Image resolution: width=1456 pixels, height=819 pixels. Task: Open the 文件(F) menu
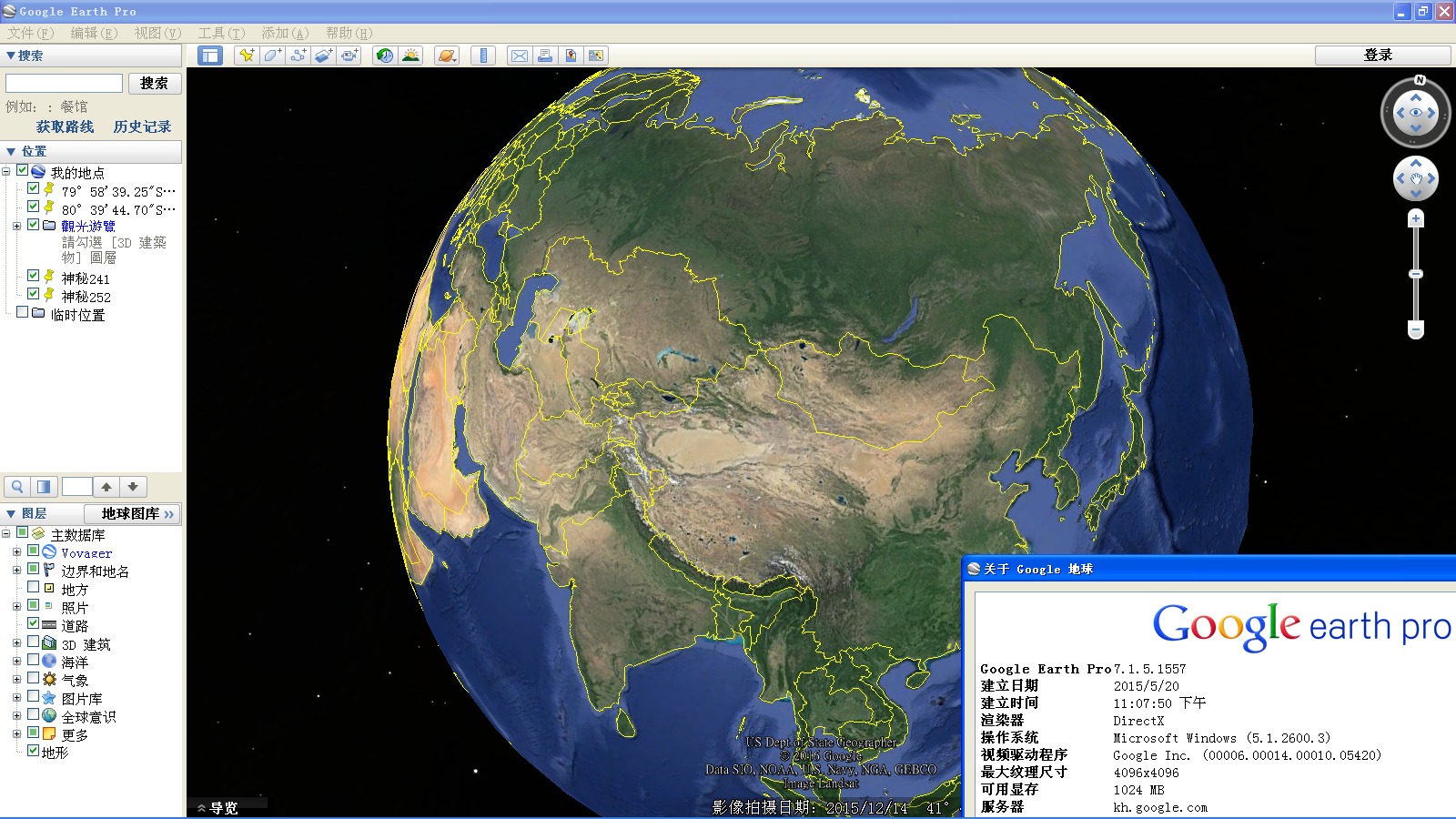click(x=31, y=33)
